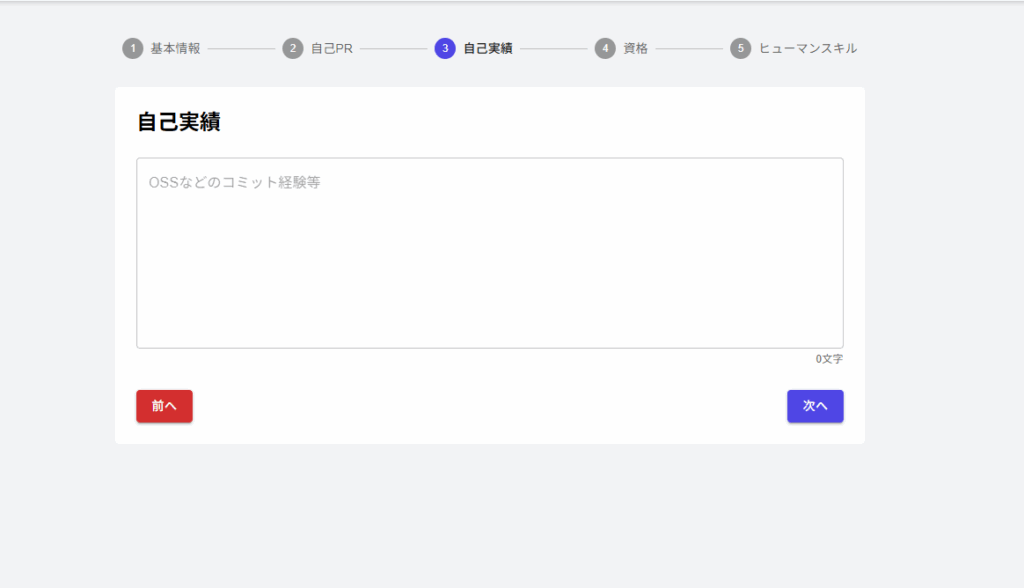This screenshot has height=588, width=1024.
Task: Click the connector line between 自己実績 and 資格
Action: 553,48
